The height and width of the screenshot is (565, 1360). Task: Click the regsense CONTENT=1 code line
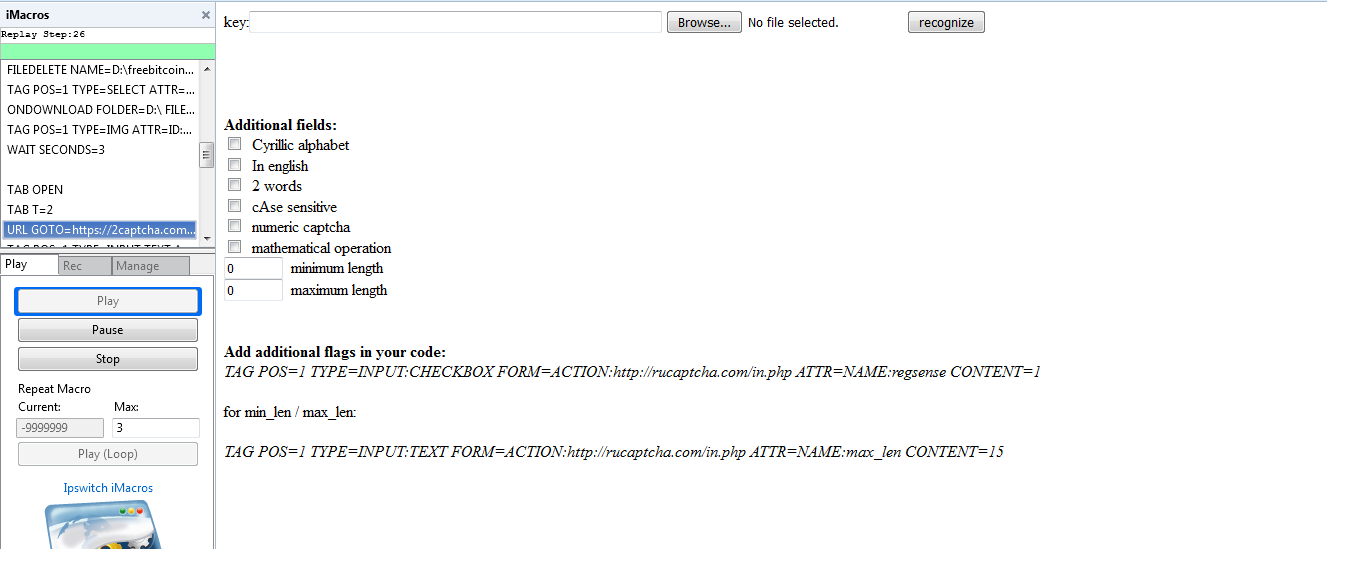(632, 372)
